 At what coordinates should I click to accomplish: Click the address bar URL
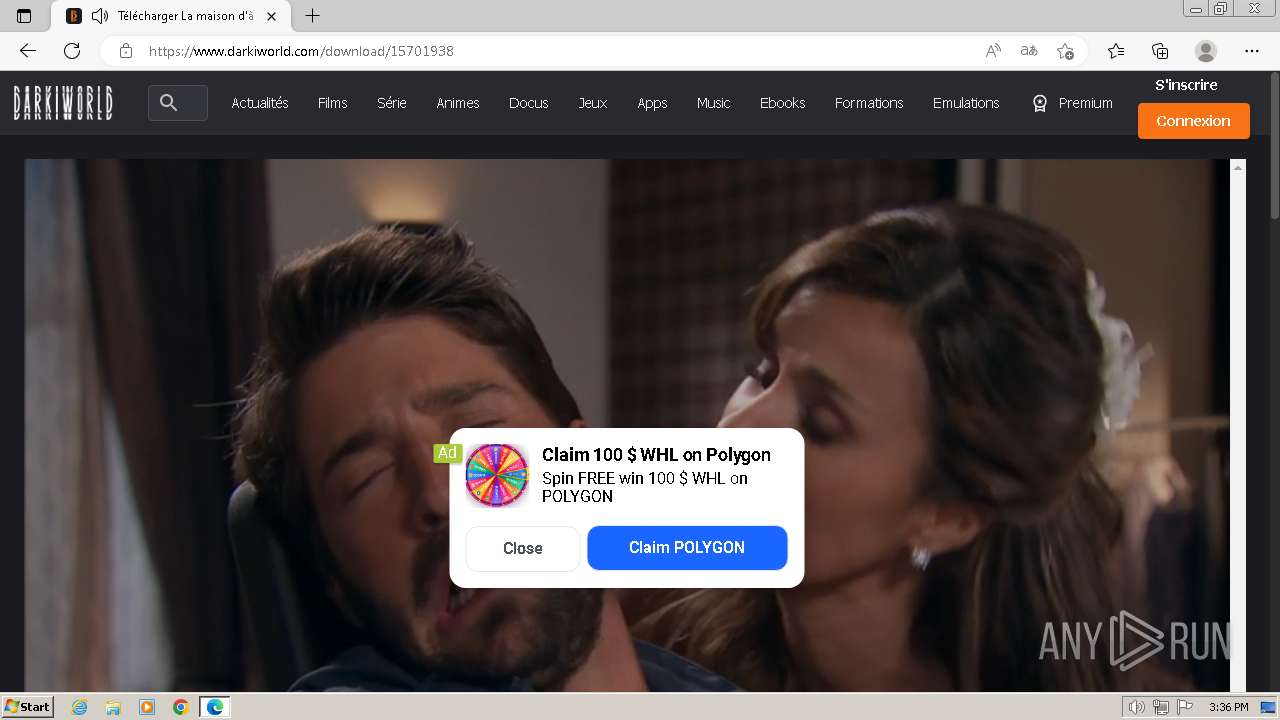[301, 51]
